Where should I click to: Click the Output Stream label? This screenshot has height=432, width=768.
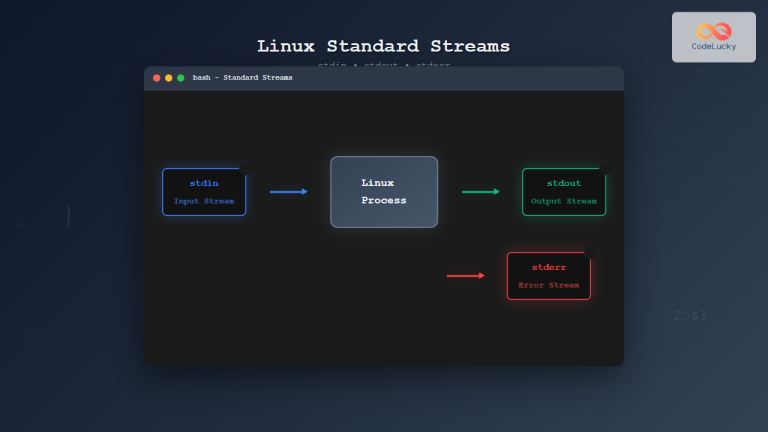(563, 201)
